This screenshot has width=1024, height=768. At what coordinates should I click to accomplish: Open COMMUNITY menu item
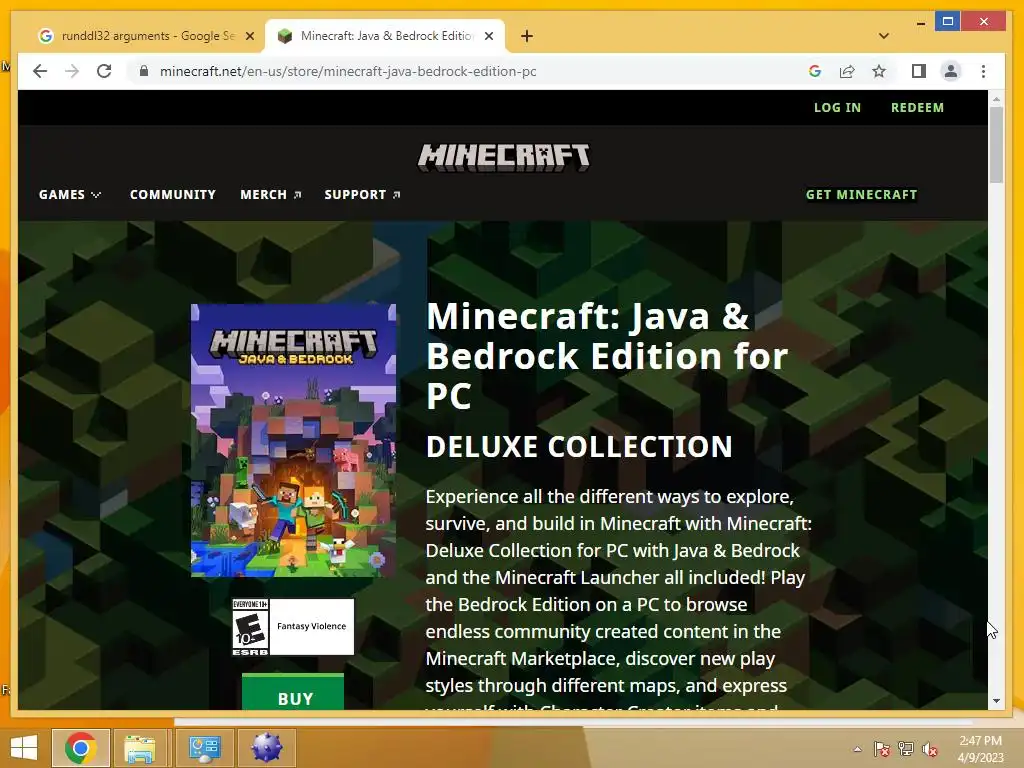pyautogui.click(x=172, y=195)
